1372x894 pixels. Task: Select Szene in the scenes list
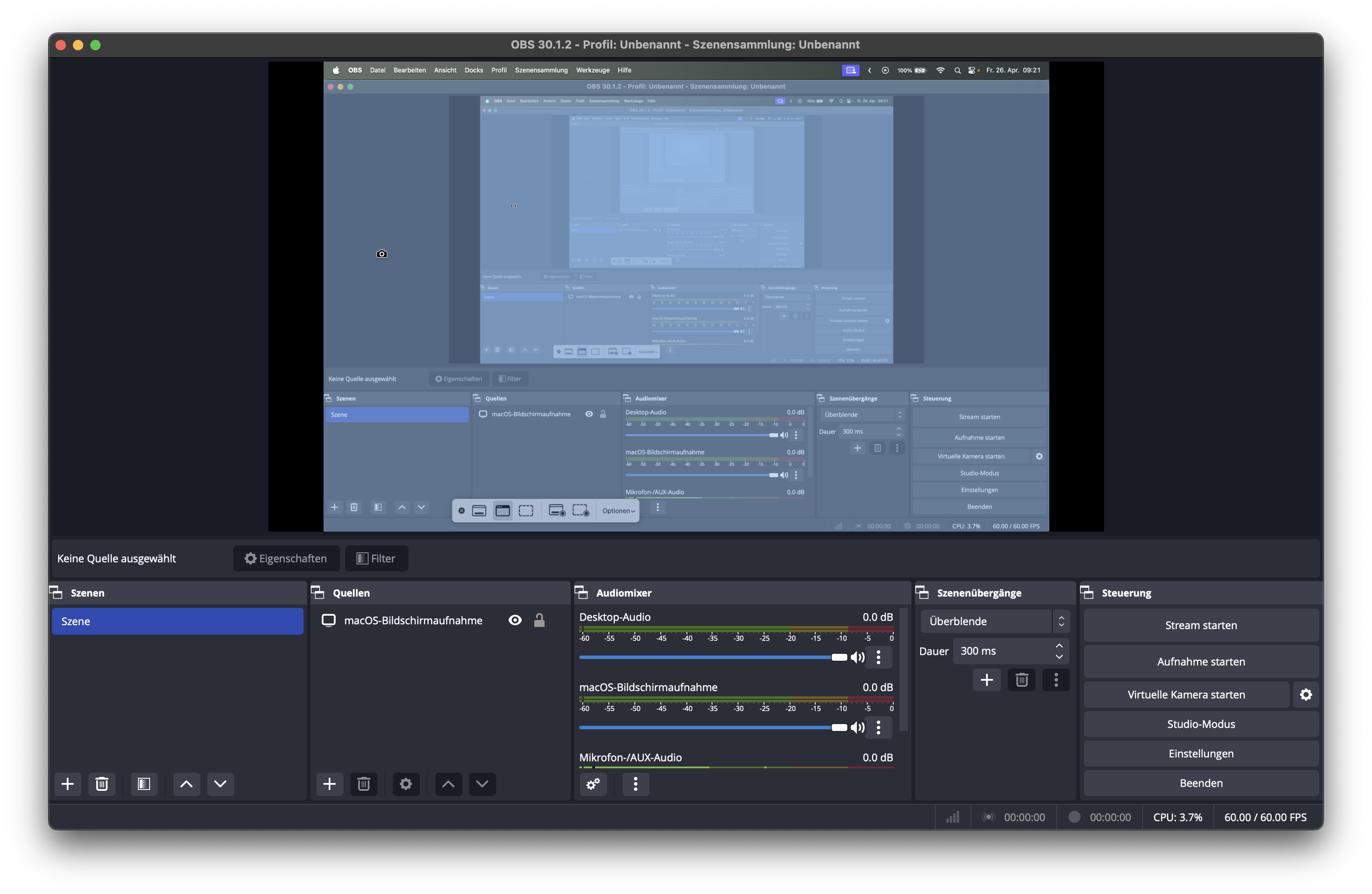tap(177, 621)
